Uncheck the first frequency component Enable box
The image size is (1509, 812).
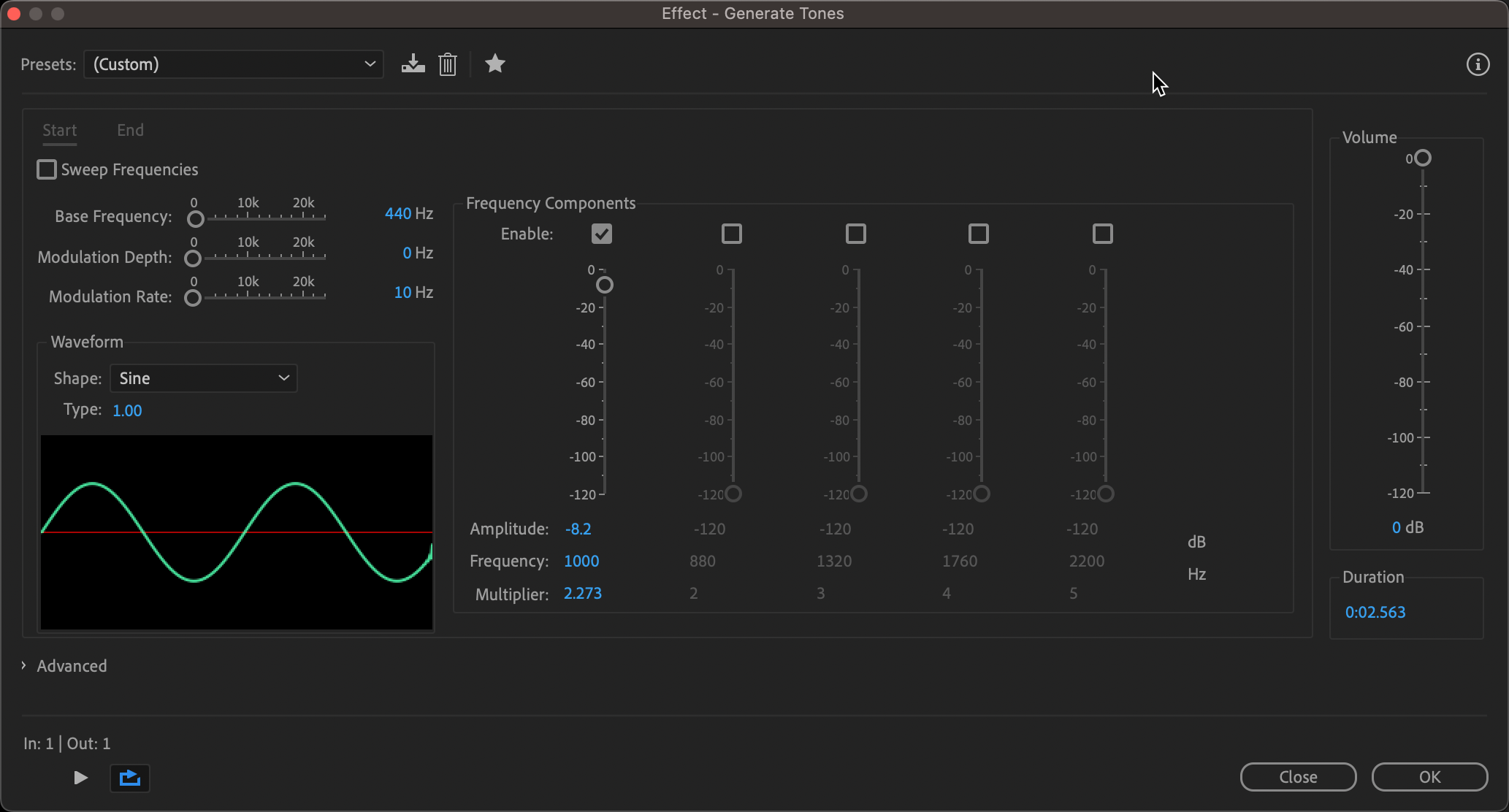[x=602, y=234]
